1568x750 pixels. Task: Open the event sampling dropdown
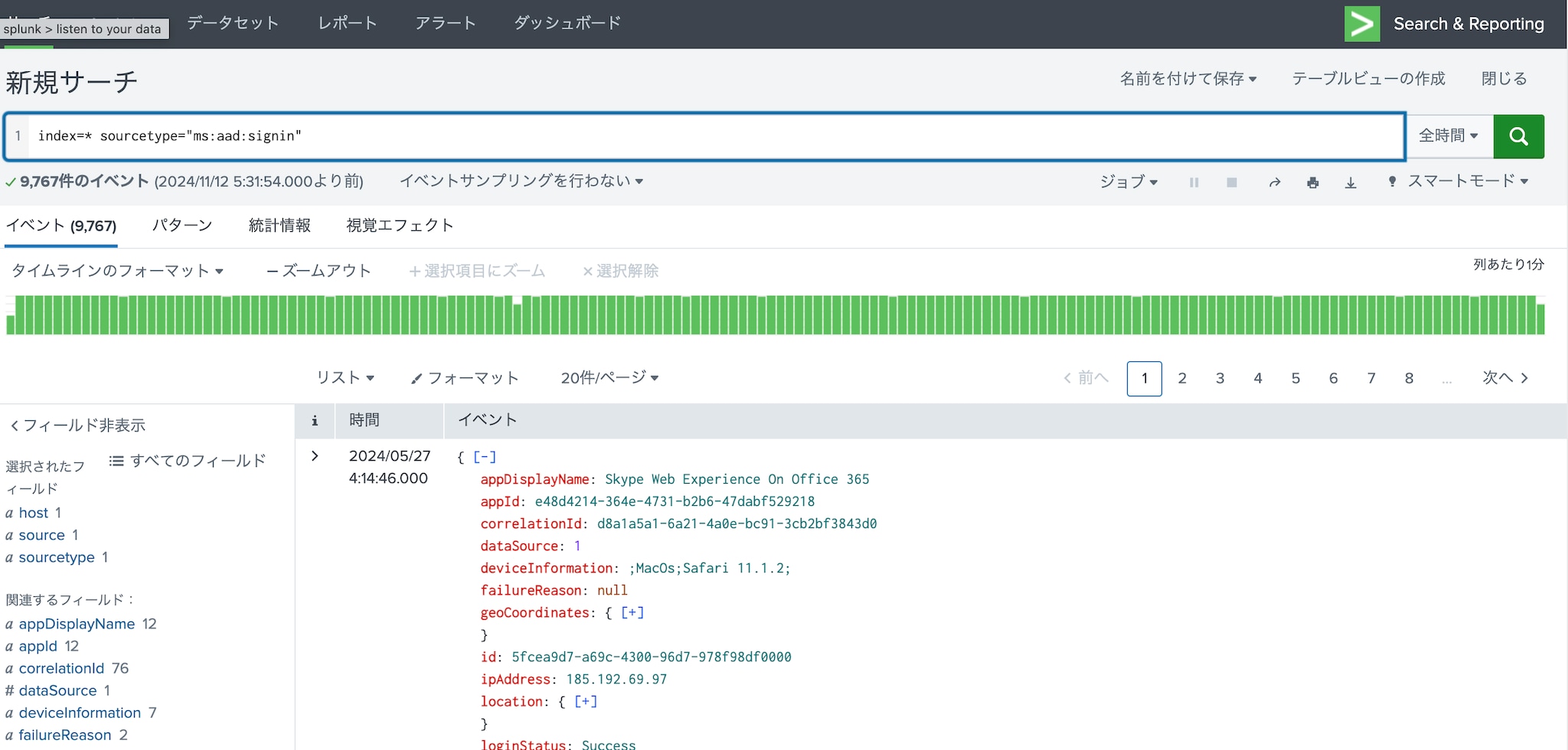(521, 181)
